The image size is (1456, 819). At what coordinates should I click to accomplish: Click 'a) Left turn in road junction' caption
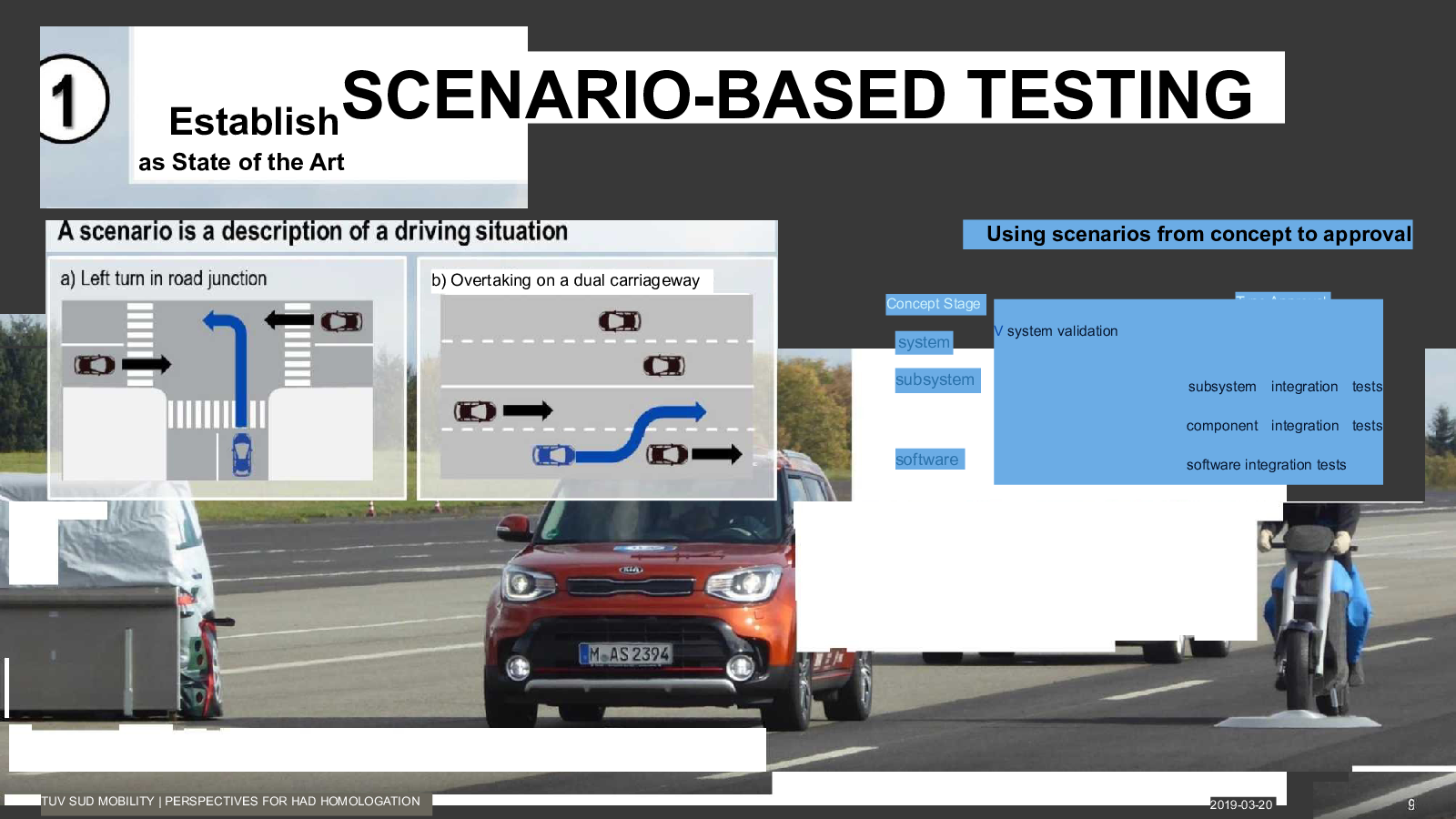(x=164, y=278)
